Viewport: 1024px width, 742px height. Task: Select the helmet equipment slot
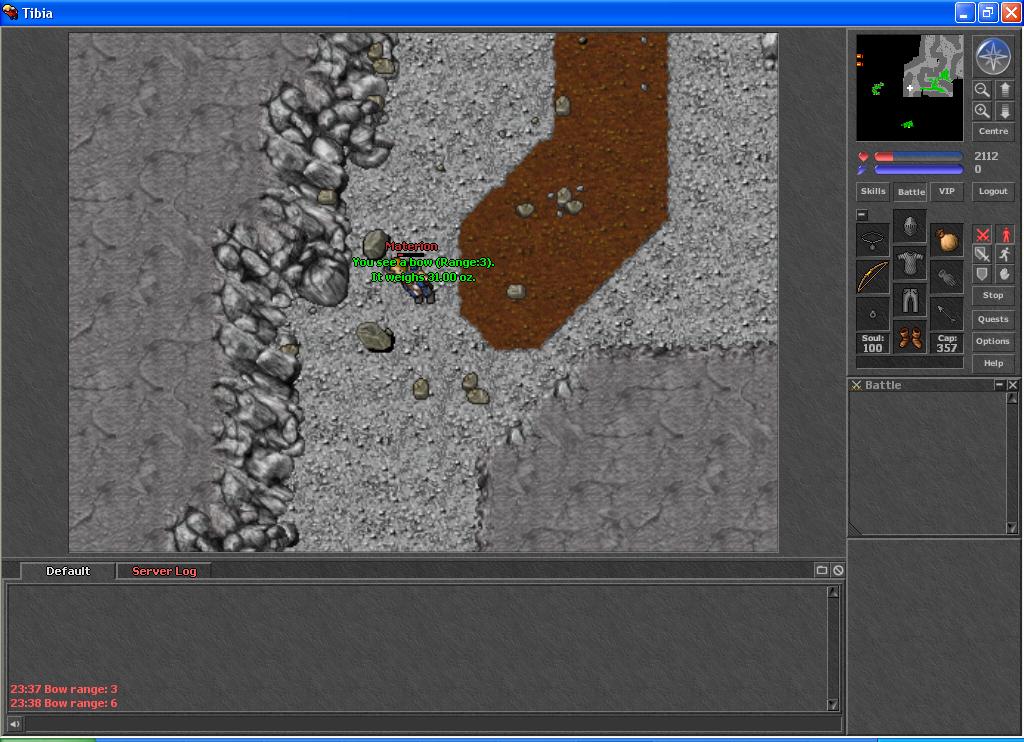click(x=910, y=227)
